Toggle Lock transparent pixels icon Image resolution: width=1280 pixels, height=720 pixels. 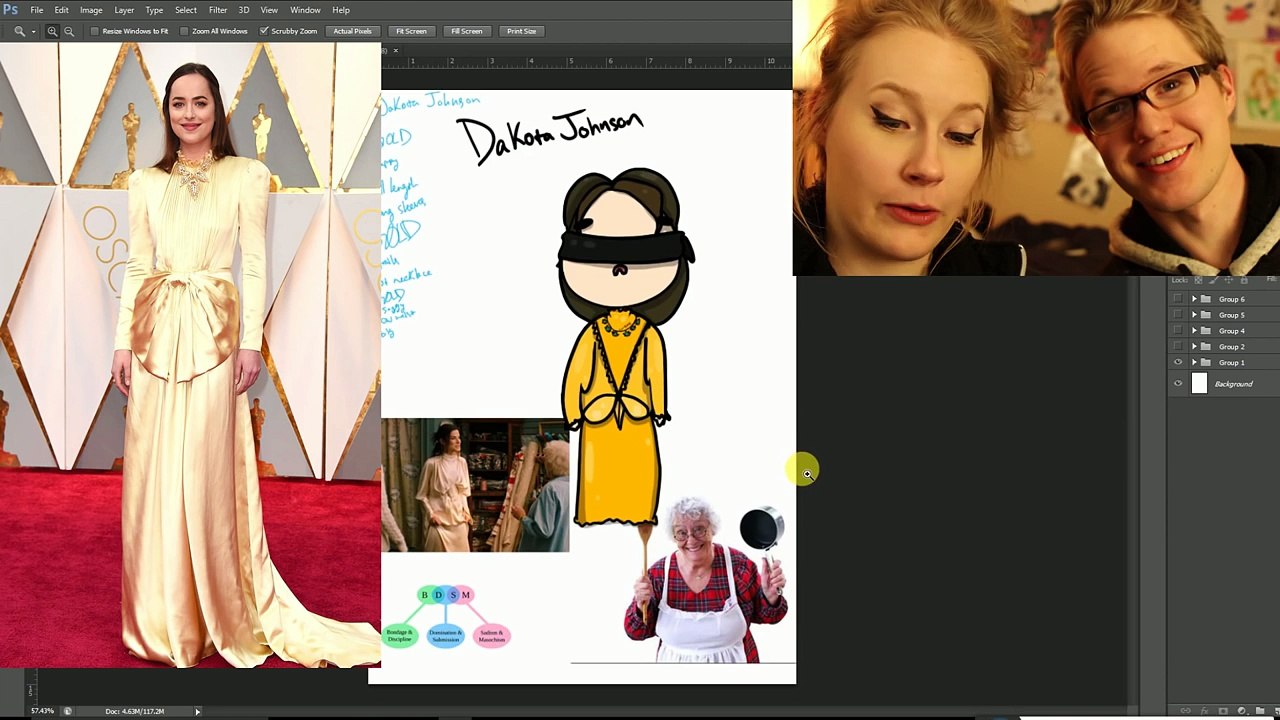(x=1198, y=280)
